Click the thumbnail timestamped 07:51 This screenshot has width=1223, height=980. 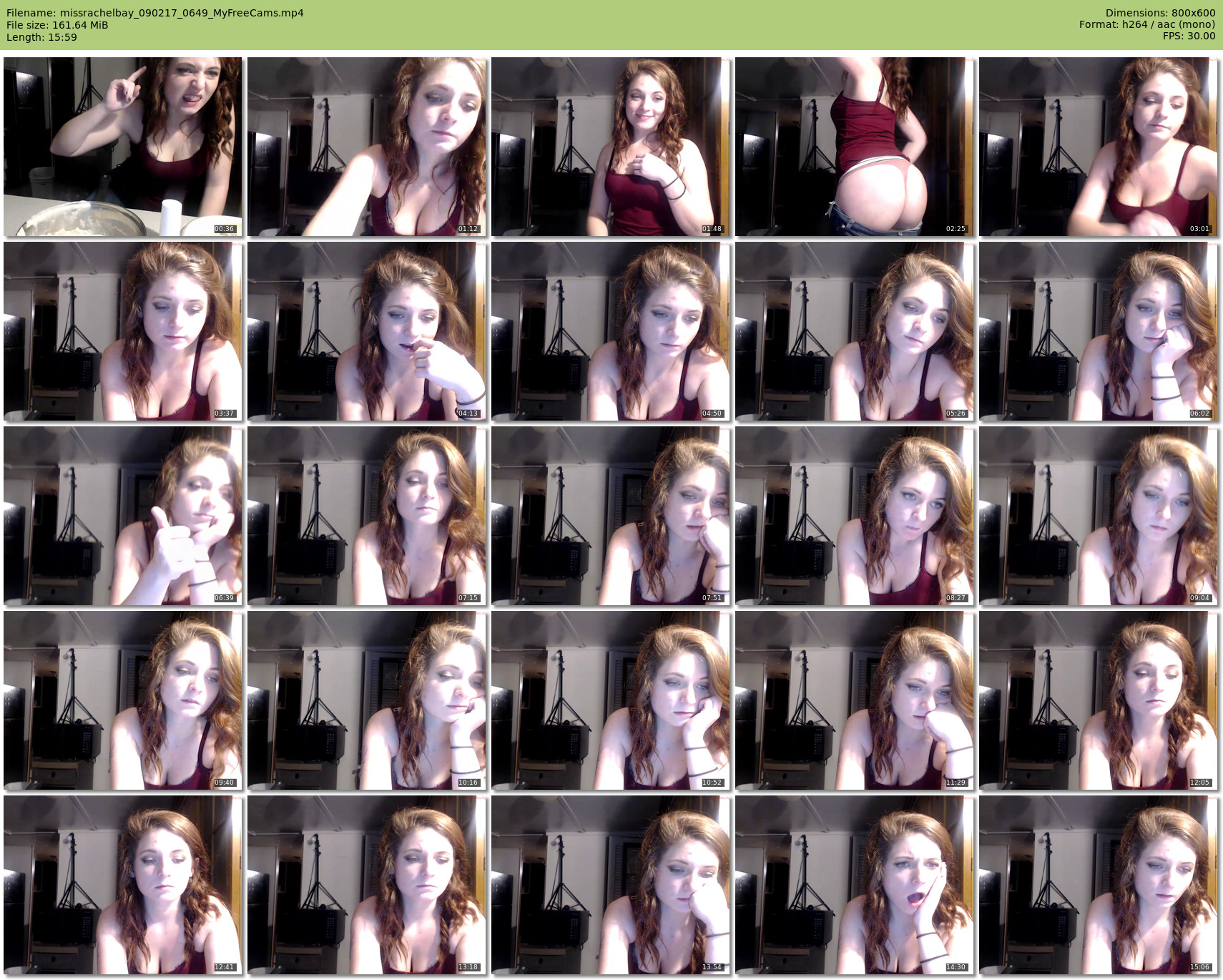click(x=611, y=516)
